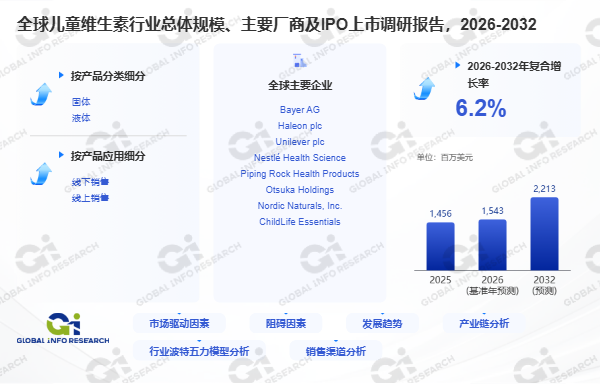Click the 按产品分类细分 heading
The width and height of the screenshot is (600, 384).
point(108,76)
